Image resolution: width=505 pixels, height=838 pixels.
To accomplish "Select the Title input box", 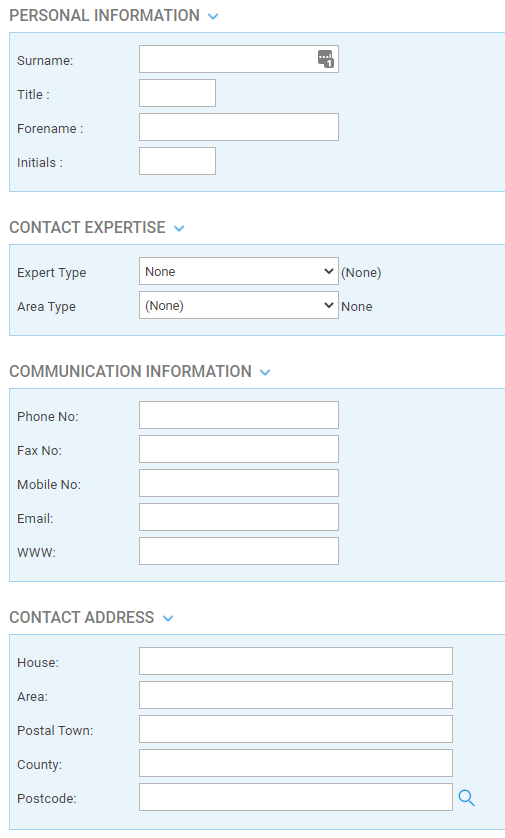I will (x=177, y=93).
